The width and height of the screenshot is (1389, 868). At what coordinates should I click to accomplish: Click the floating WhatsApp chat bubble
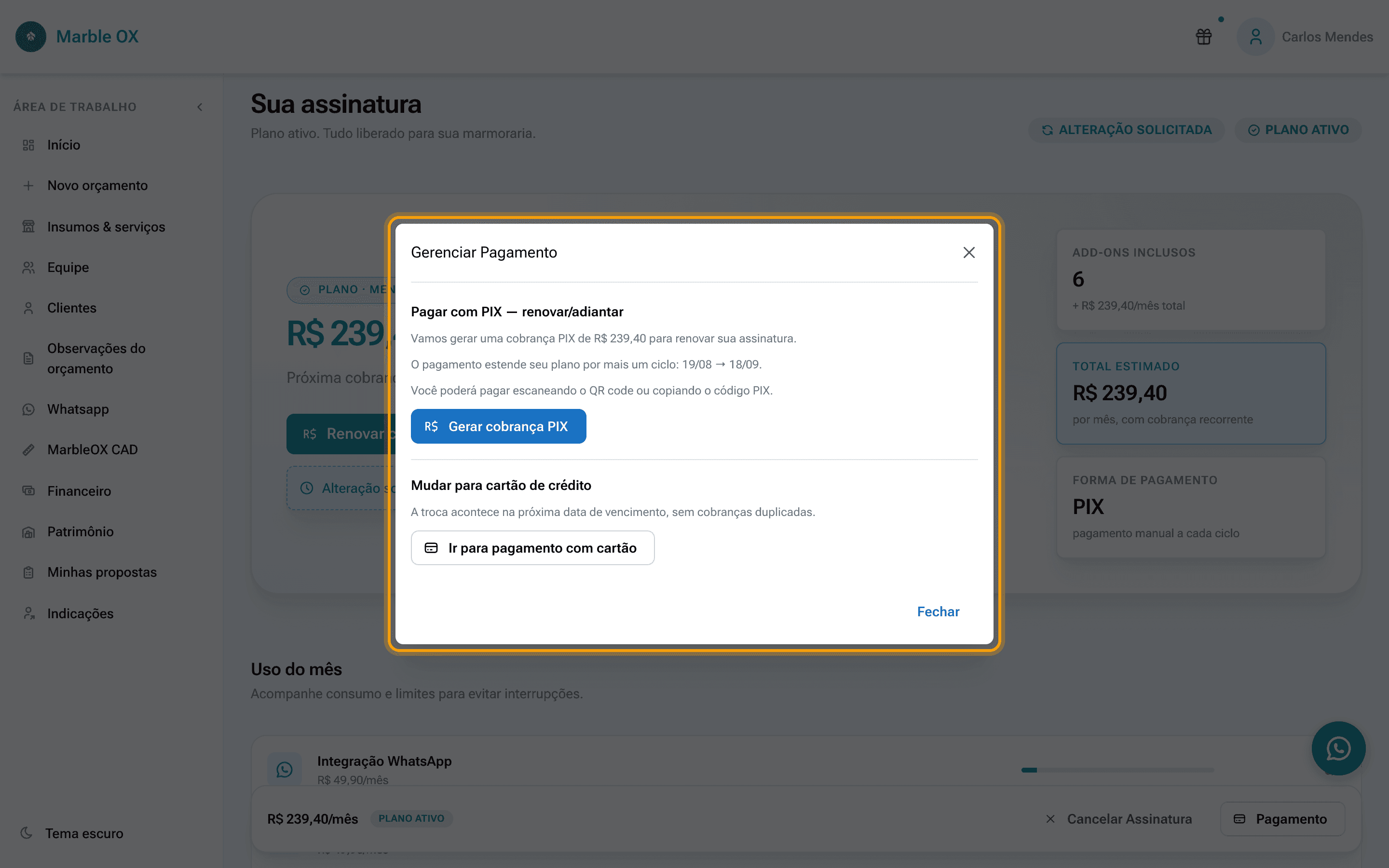pos(1338,748)
